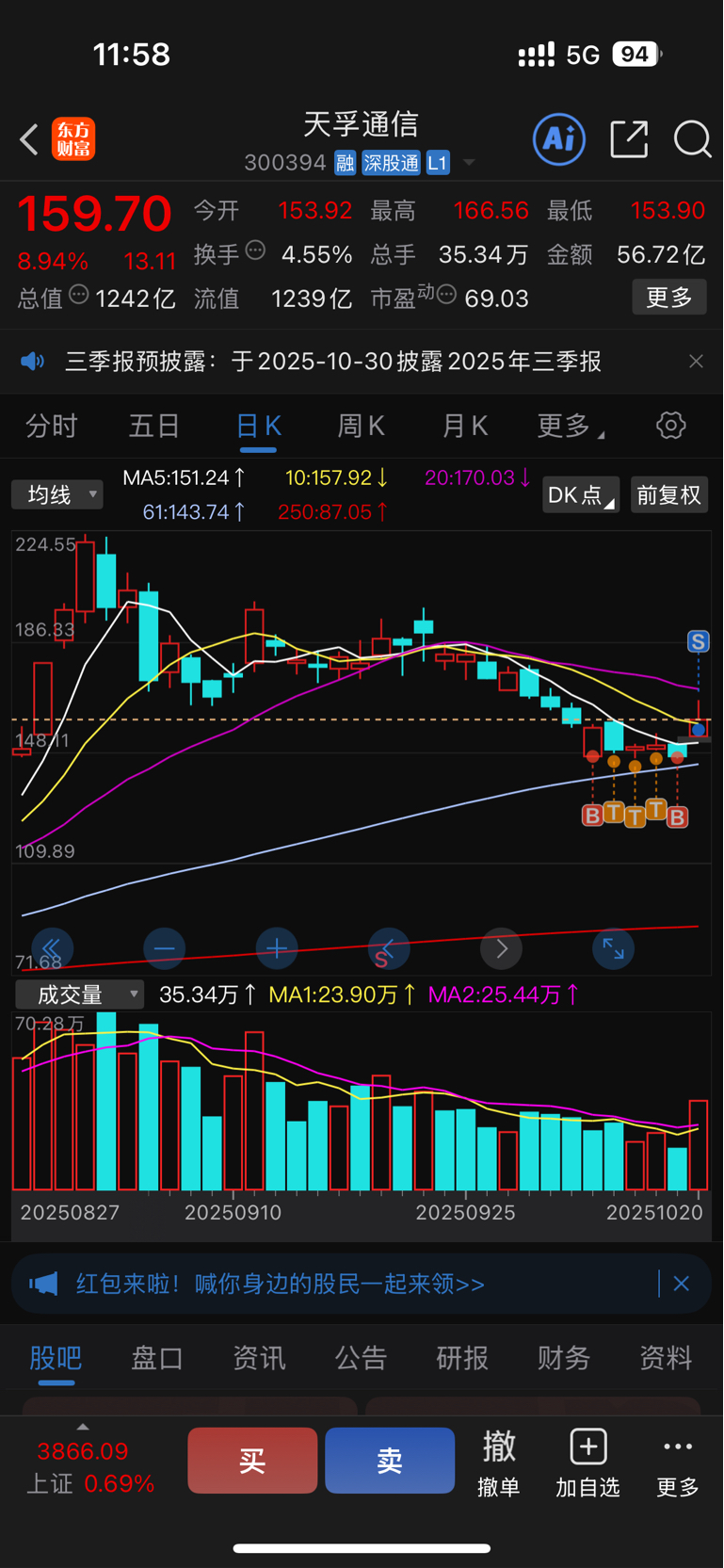This screenshot has height=1568, width=724.
Task: Switch to 研报 tab
Action: (x=462, y=1358)
